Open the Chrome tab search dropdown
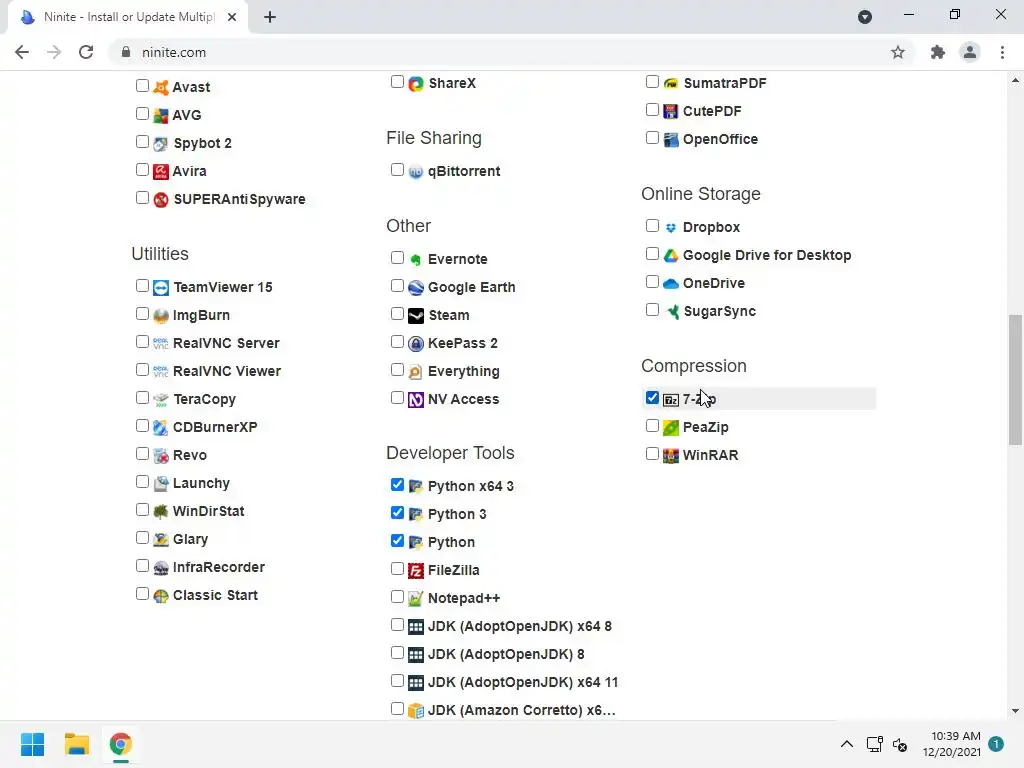Image resolution: width=1024 pixels, height=768 pixels. coord(865,17)
